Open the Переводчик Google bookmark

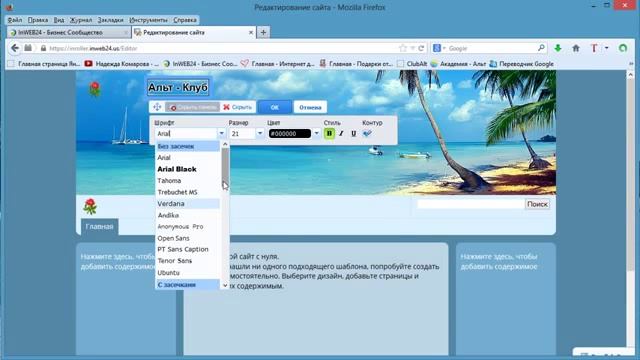[x=522, y=64]
